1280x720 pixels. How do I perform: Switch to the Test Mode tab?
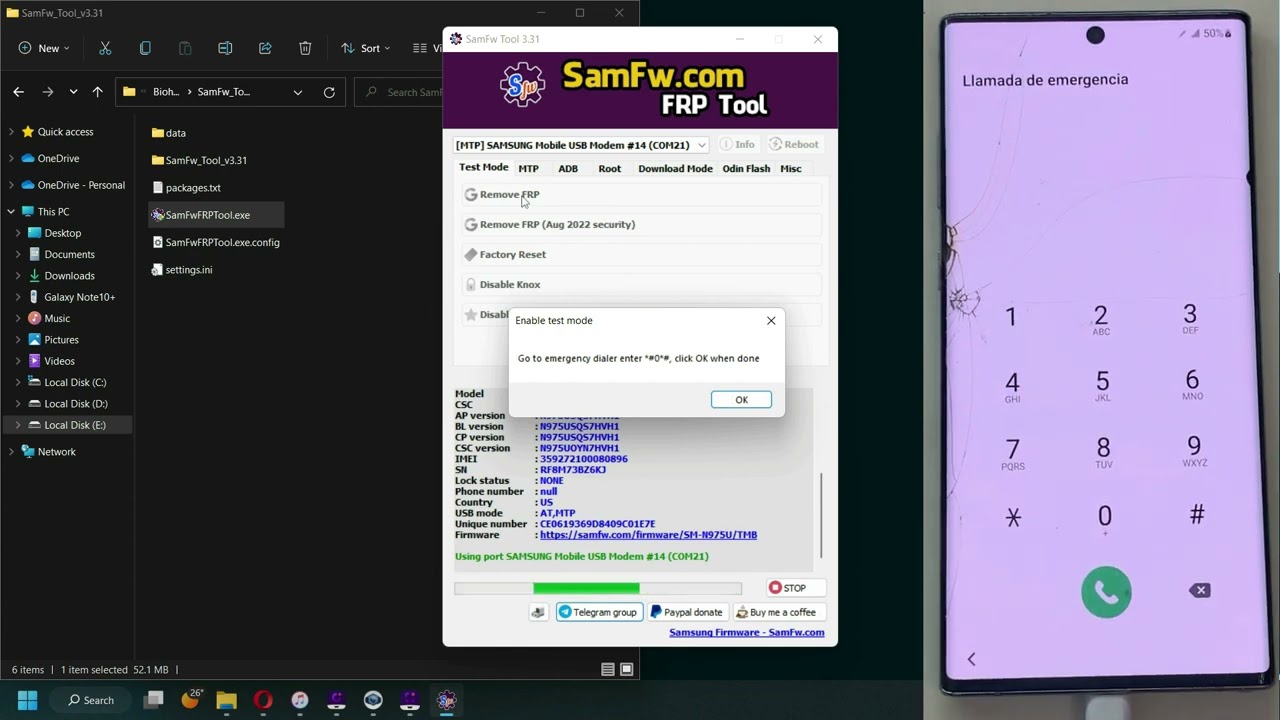tap(483, 168)
